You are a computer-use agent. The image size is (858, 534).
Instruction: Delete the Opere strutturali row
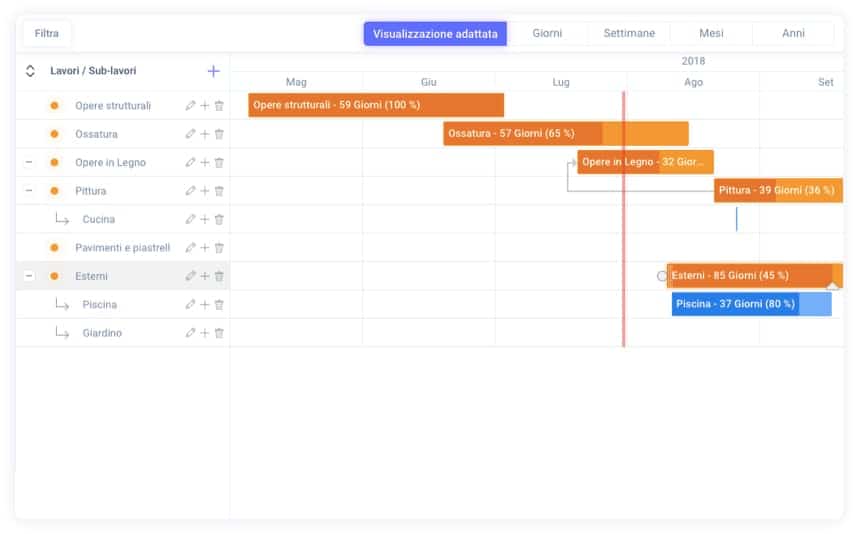[219, 106]
